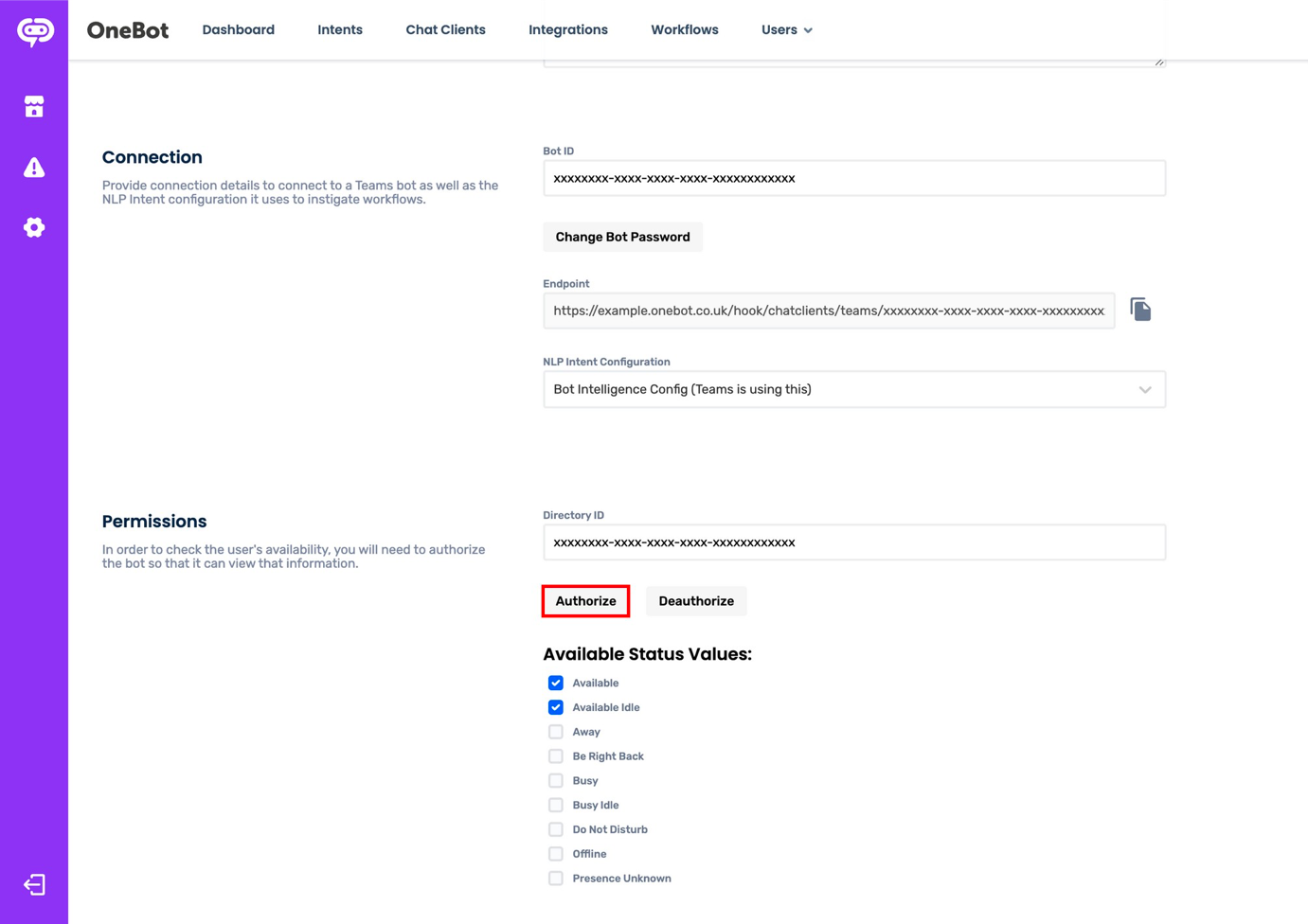Screen dimensions: 1308x924
Task: Expand the Users menu
Action: click(786, 30)
